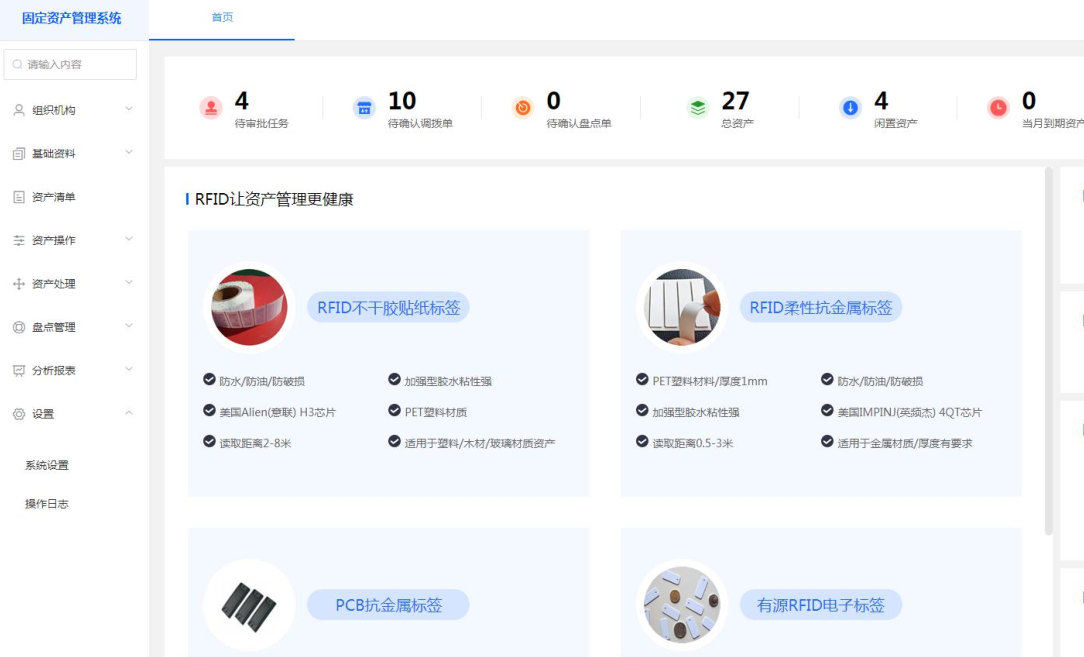The width and height of the screenshot is (1084, 657).
Task: Click the 资产清单 list icon in sidebar
Action: (19, 197)
